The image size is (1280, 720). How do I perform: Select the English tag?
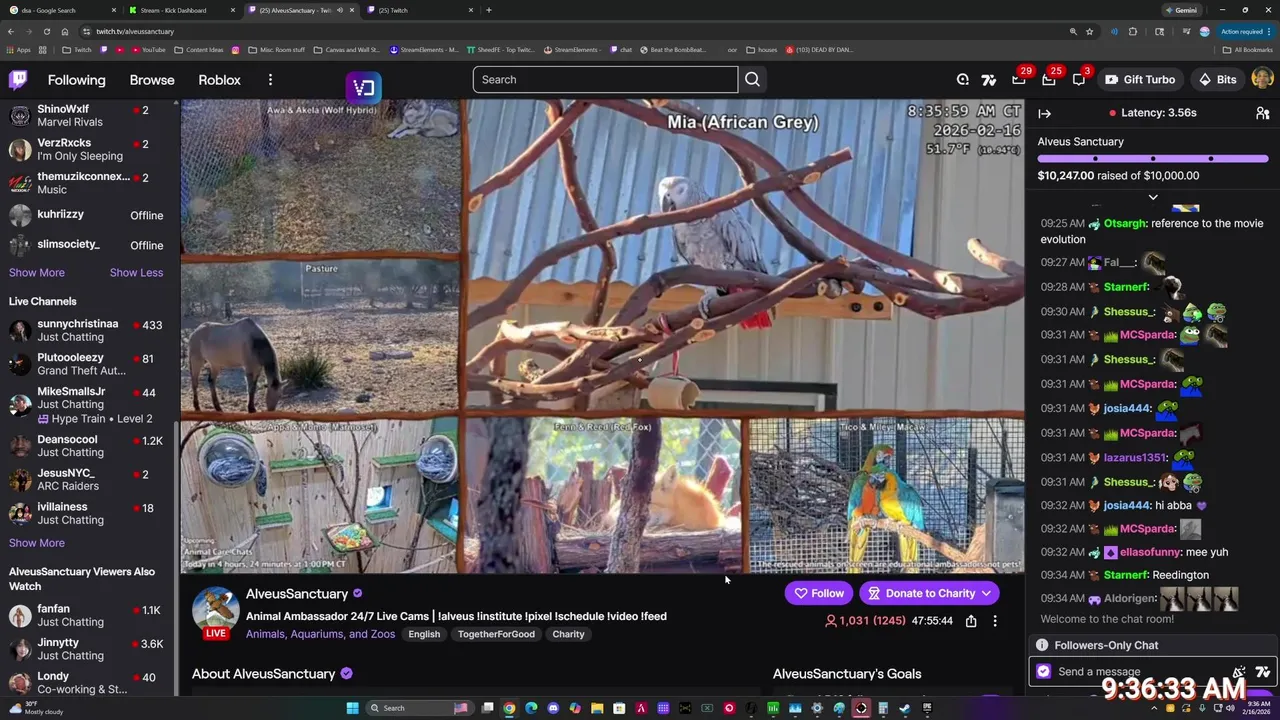424,634
